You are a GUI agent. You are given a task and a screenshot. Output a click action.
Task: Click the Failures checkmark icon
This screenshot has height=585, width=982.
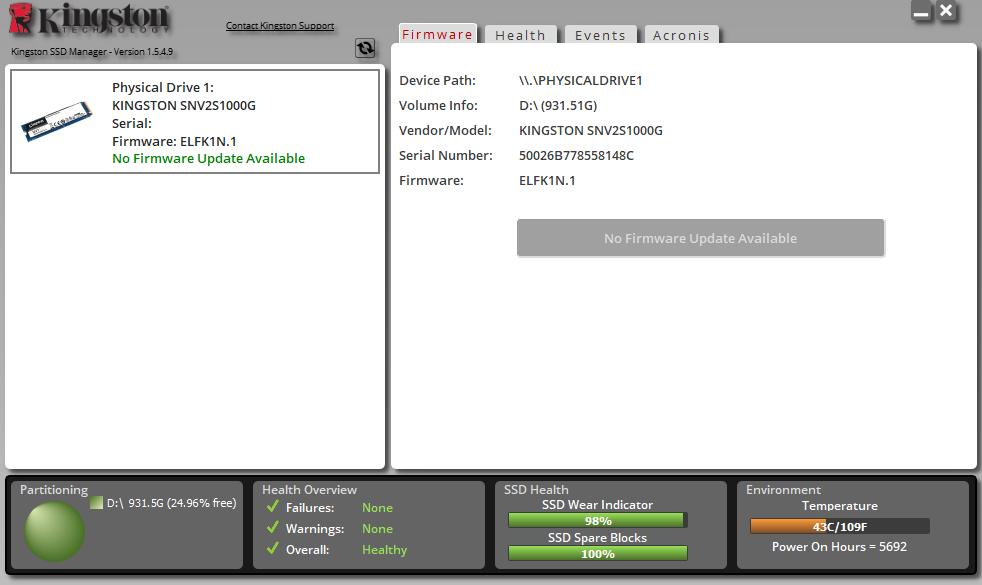click(272, 507)
